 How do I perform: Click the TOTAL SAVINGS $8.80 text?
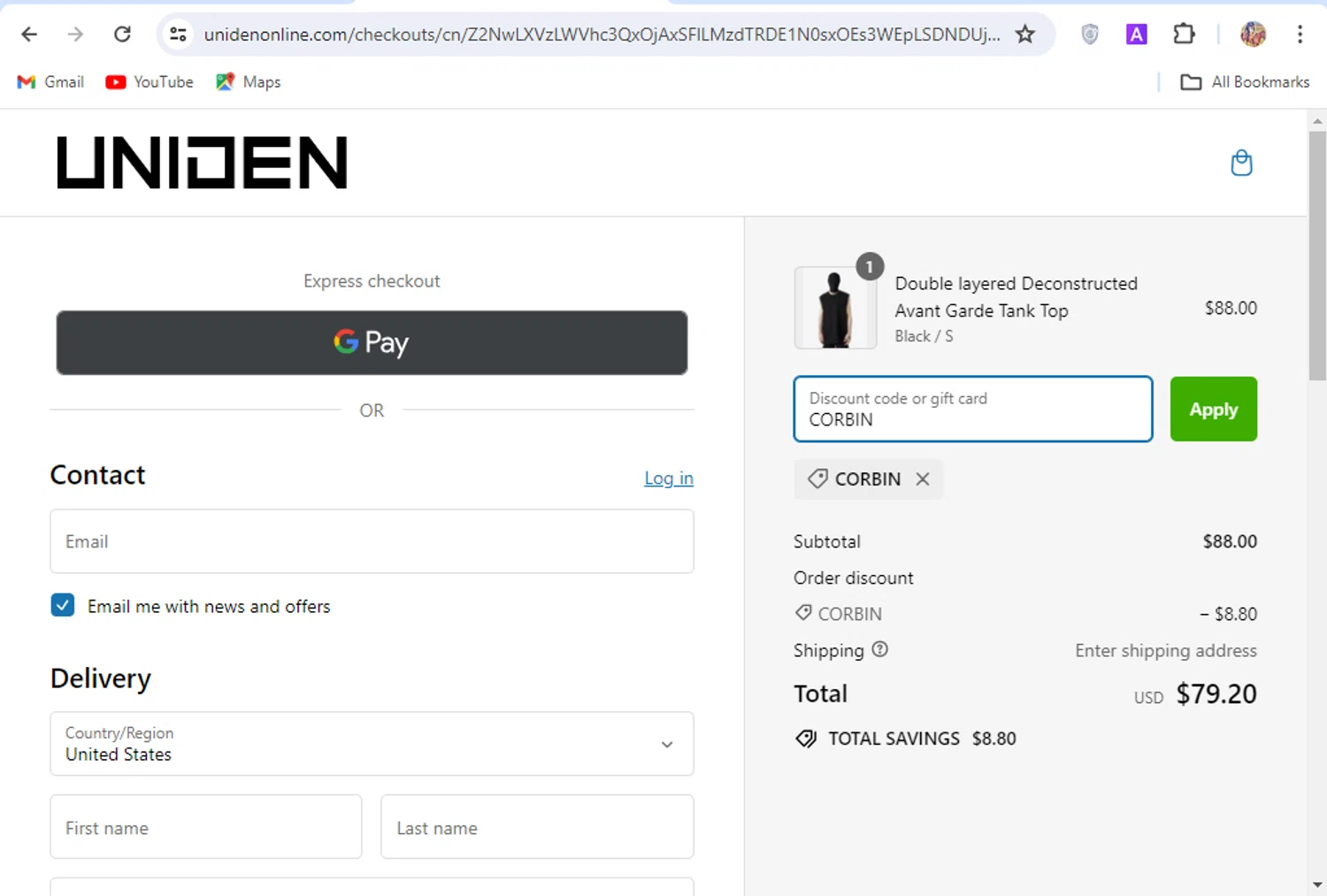click(922, 739)
